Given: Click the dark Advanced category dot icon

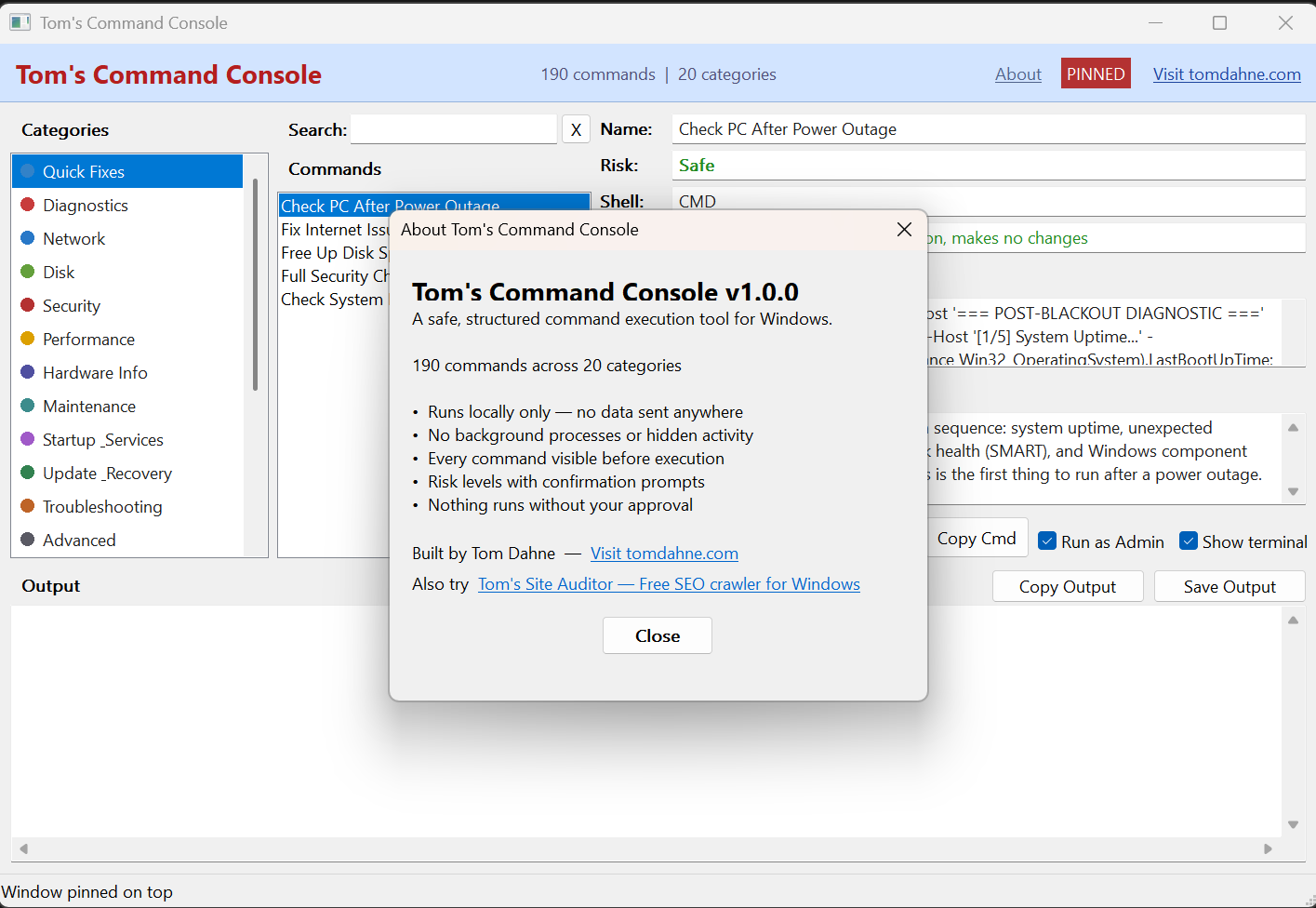Looking at the screenshot, I should click(29, 540).
